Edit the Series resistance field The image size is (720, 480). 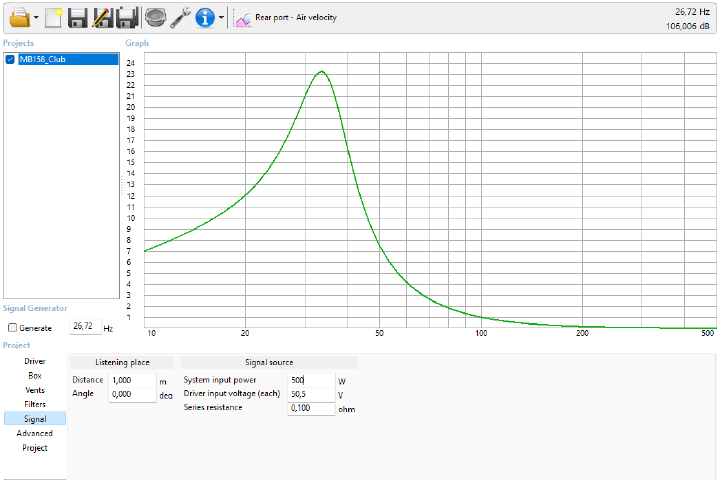pos(311,408)
